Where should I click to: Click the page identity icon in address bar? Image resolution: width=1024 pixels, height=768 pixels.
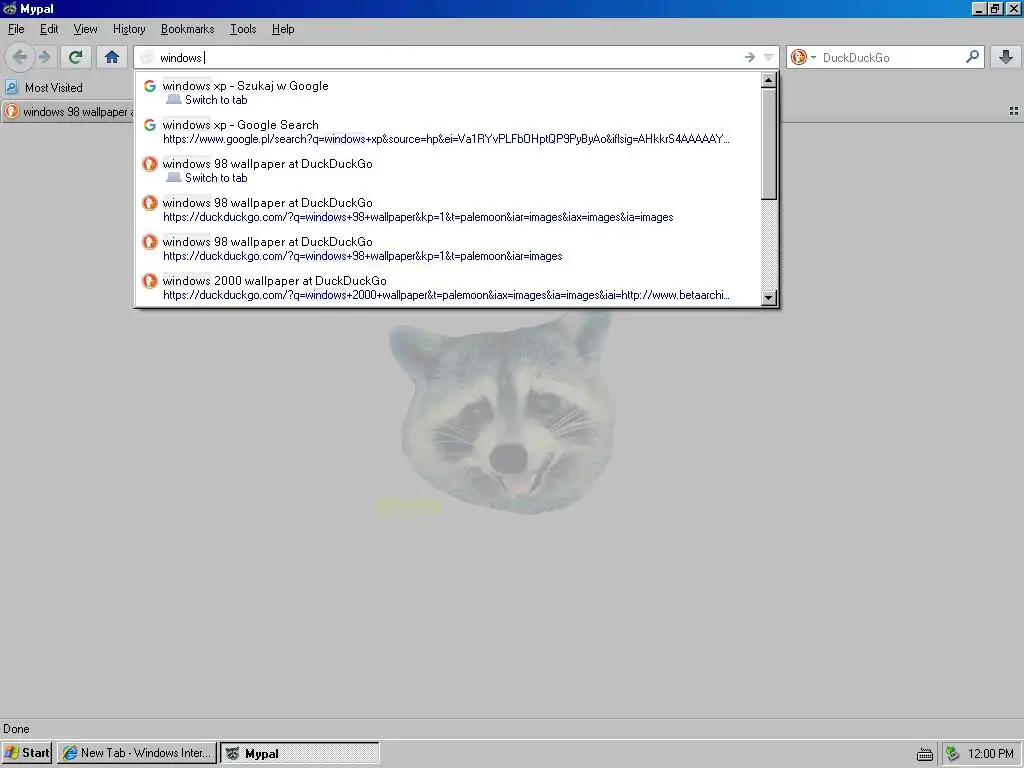pyautogui.click(x=148, y=57)
